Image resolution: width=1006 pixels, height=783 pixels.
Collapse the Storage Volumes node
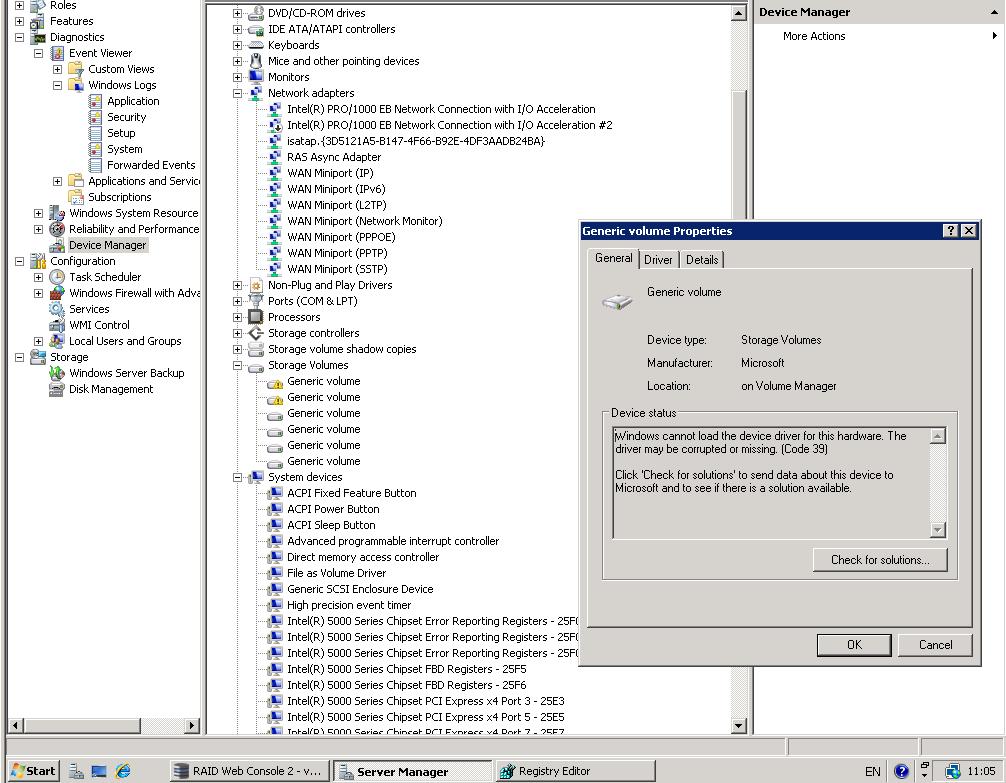click(238, 365)
